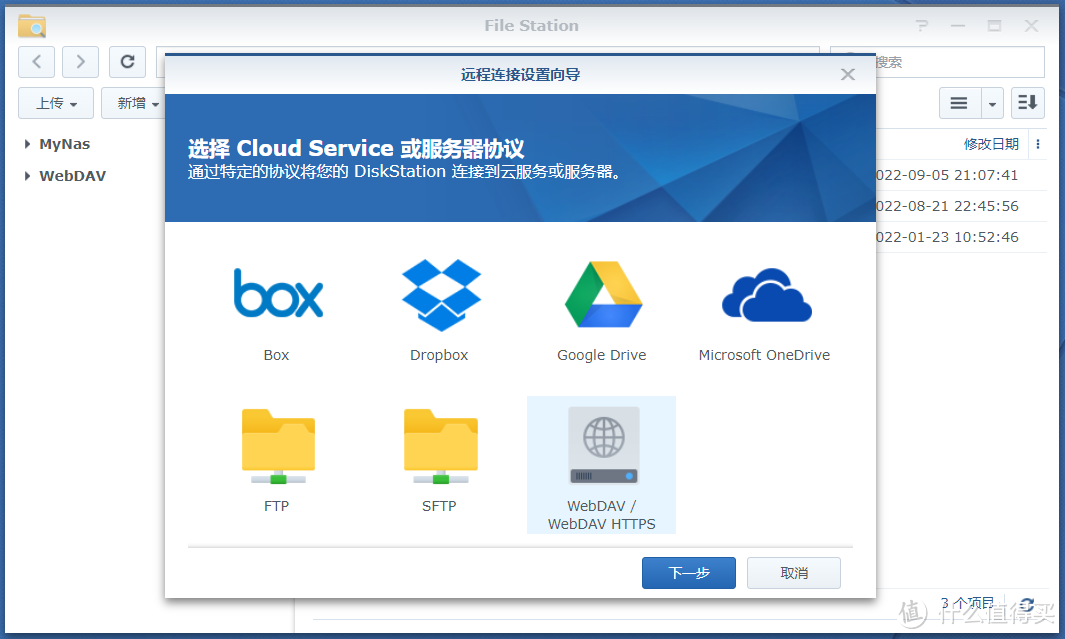This screenshot has height=639, width=1065.
Task: Select MyNas in the sidebar
Action: [65, 144]
